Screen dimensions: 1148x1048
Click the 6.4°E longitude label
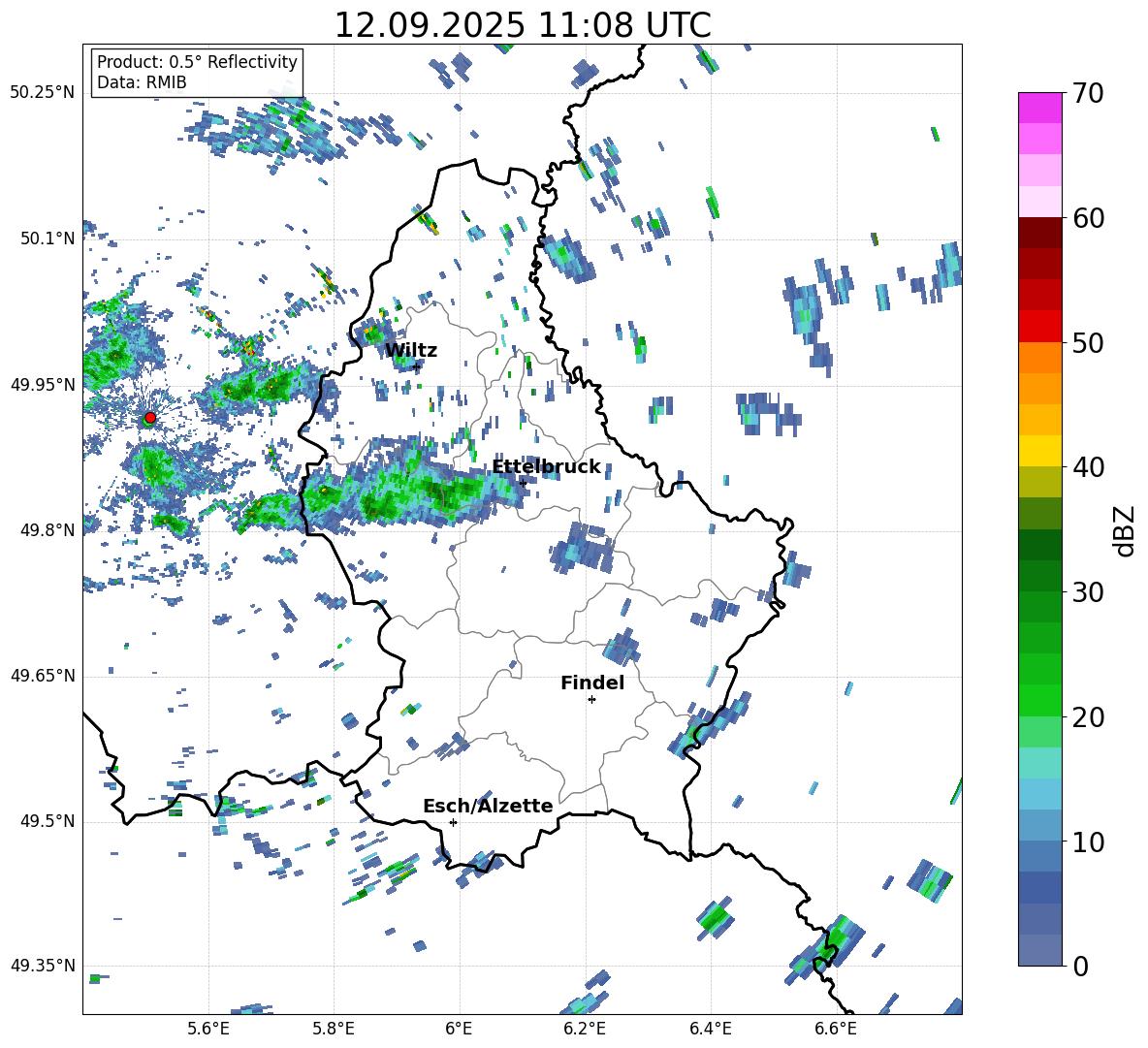(710, 1029)
